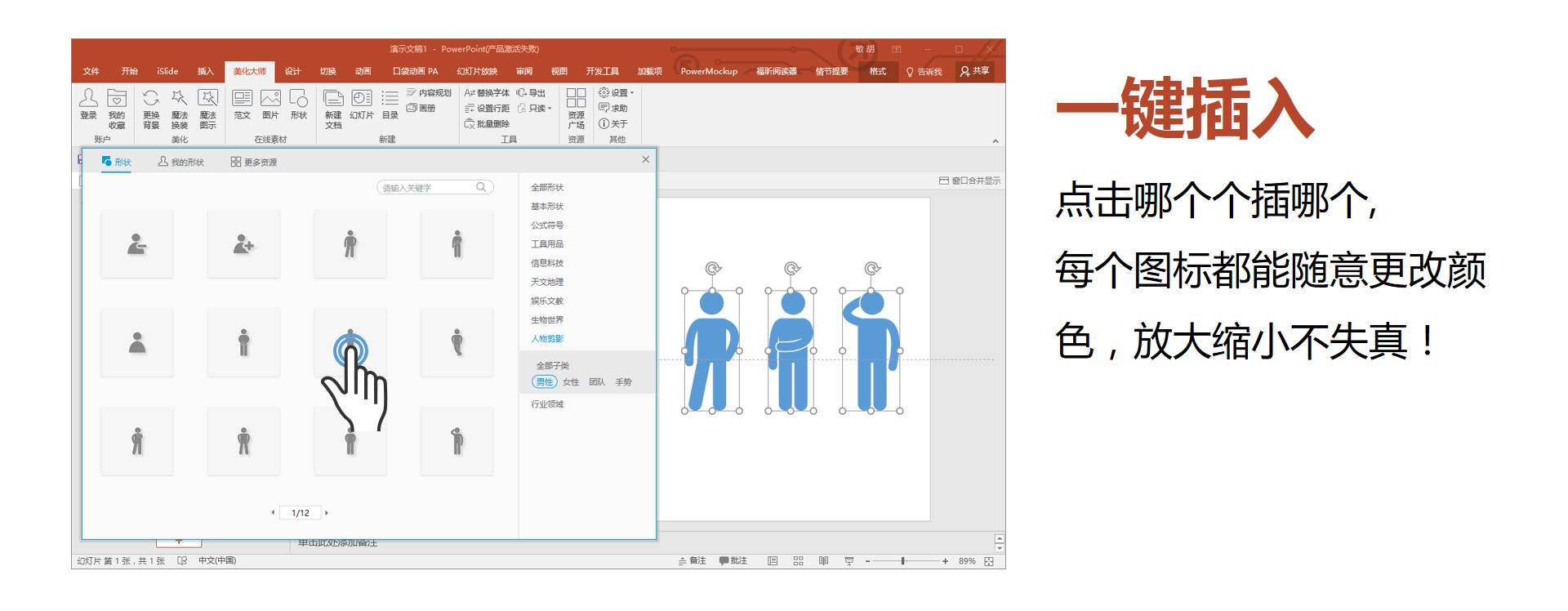1568x611 pixels.
Task: Toggle 备注 notes pane in status bar
Action: click(693, 561)
